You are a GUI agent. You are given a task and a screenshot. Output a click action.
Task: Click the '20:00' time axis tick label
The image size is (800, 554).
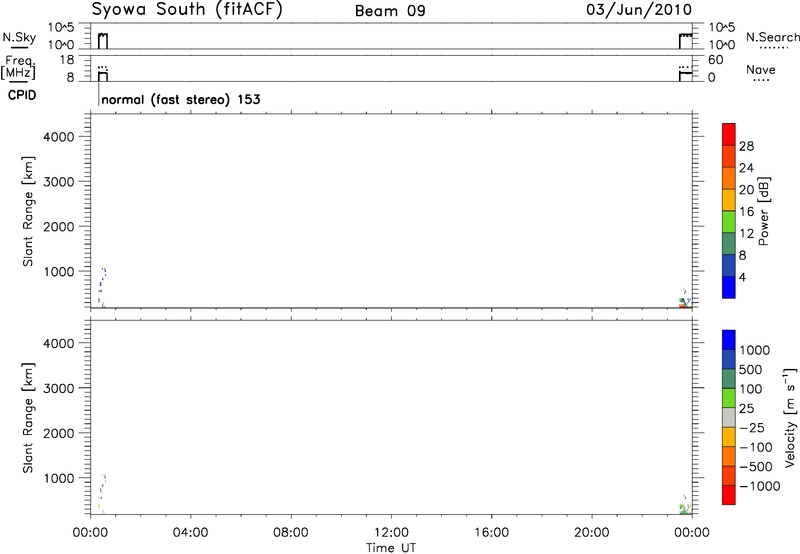[x=591, y=532]
